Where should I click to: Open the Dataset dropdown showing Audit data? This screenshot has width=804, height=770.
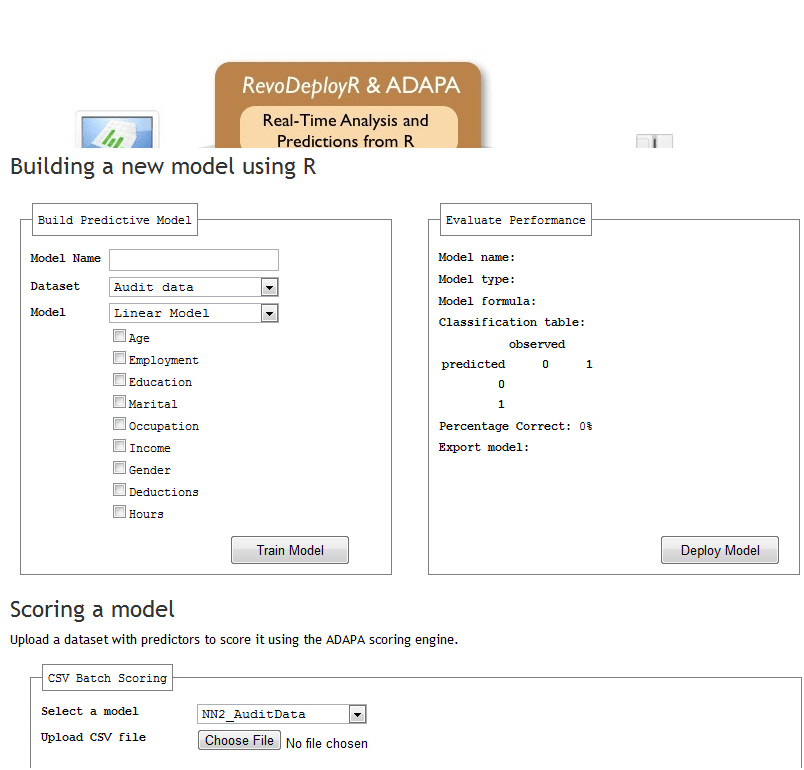193,287
